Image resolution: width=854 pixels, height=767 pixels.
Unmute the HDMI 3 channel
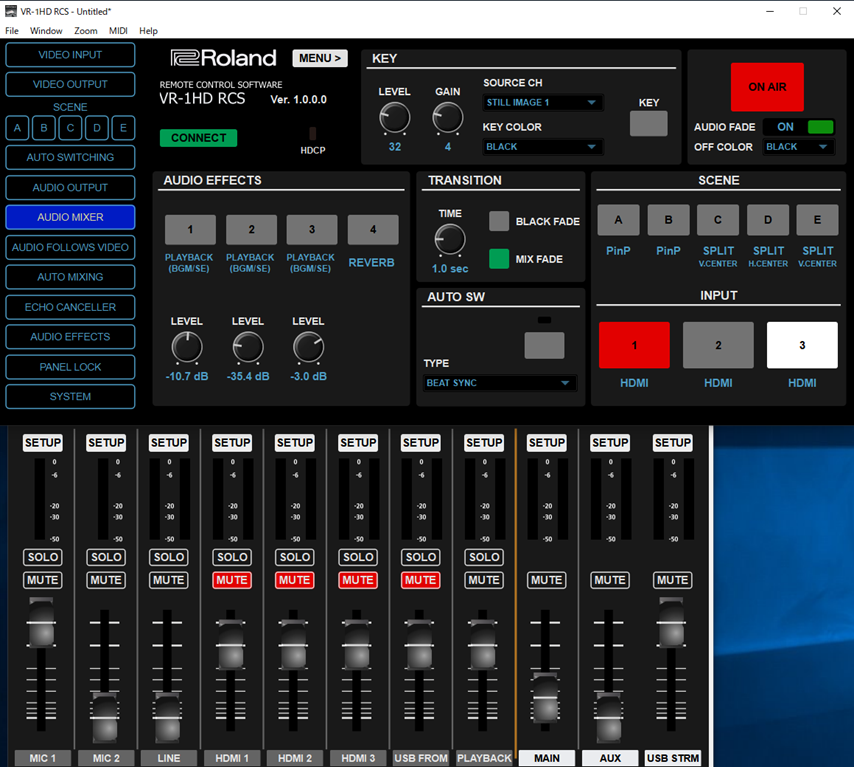358,580
